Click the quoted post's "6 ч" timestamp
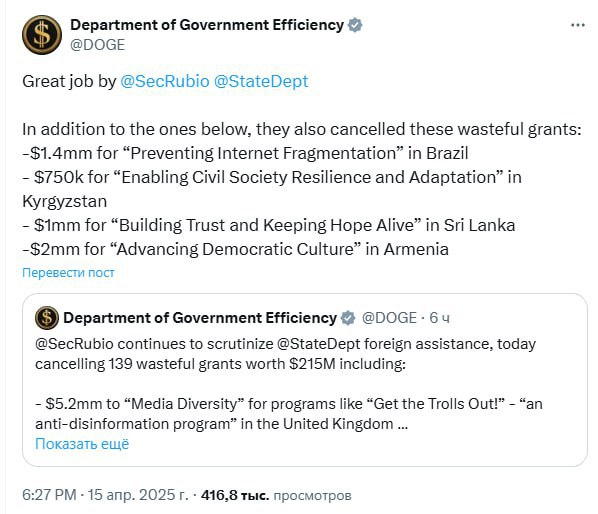 point(439,318)
